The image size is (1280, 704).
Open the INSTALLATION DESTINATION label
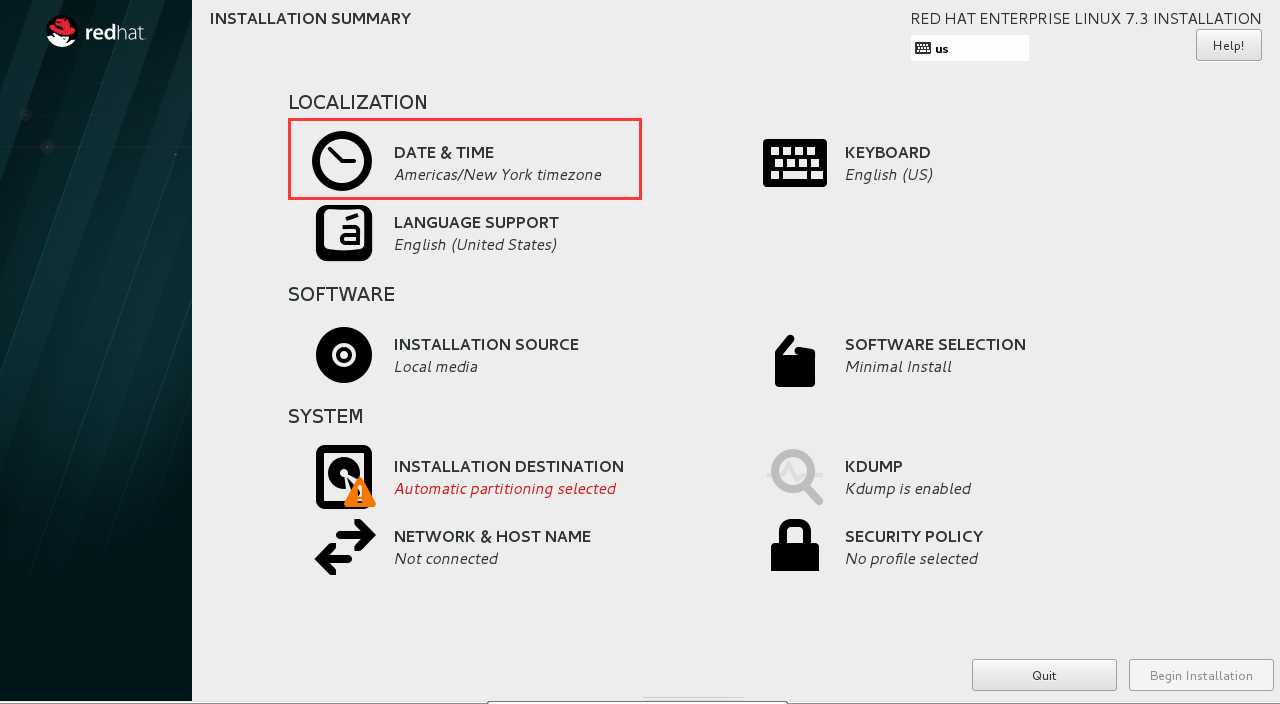tap(509, 466)
